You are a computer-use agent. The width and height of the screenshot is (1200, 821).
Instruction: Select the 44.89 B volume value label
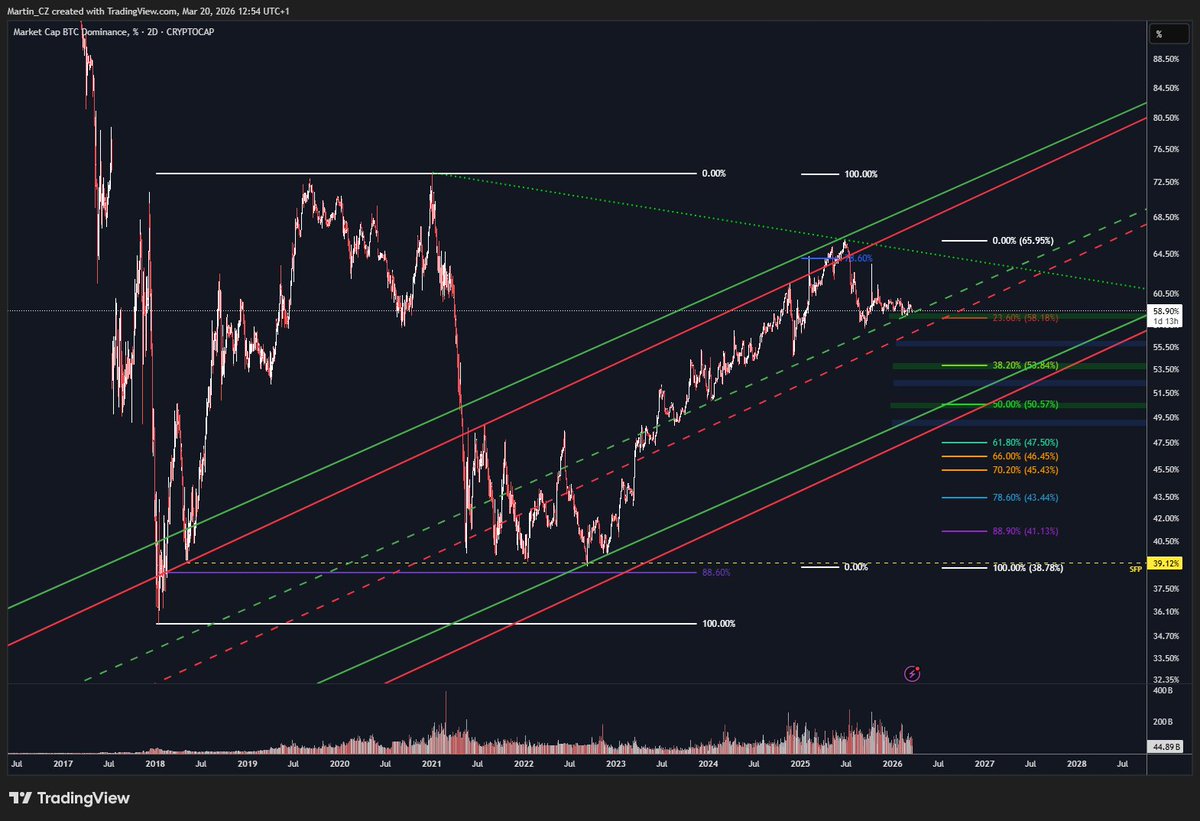[x=1166, y=746]
